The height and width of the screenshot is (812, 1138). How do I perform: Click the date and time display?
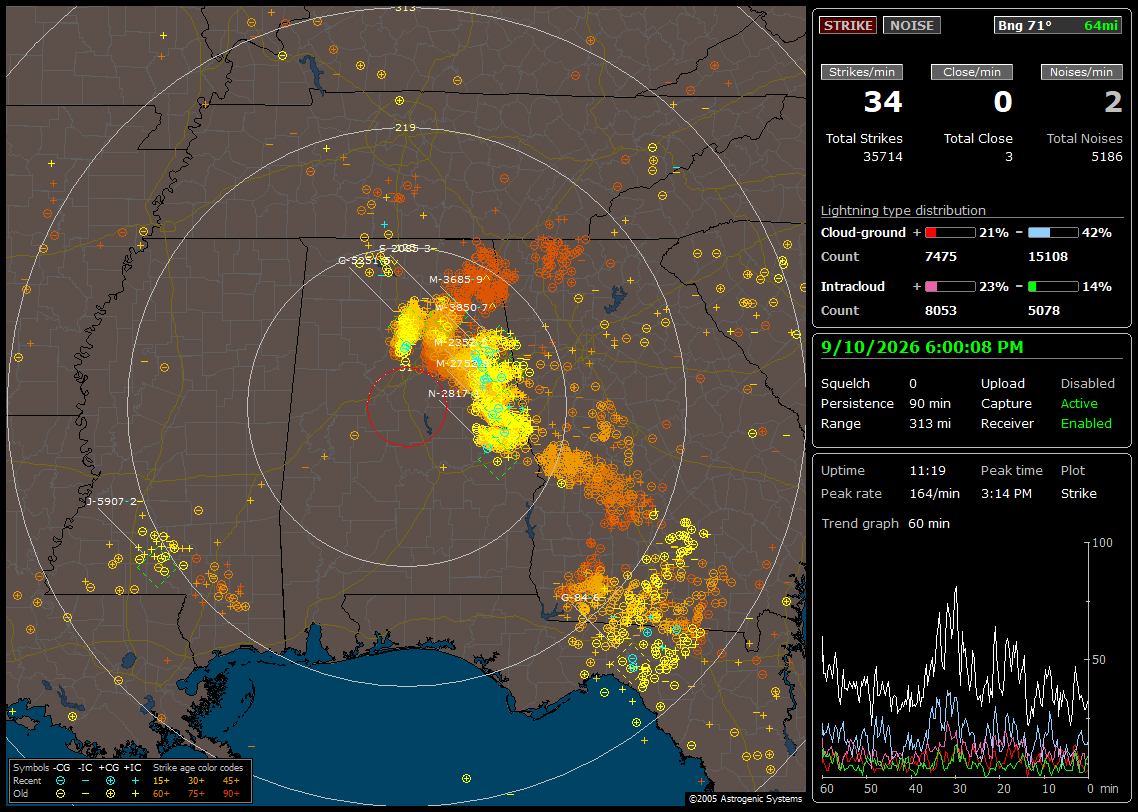click(x=922, y=347)
